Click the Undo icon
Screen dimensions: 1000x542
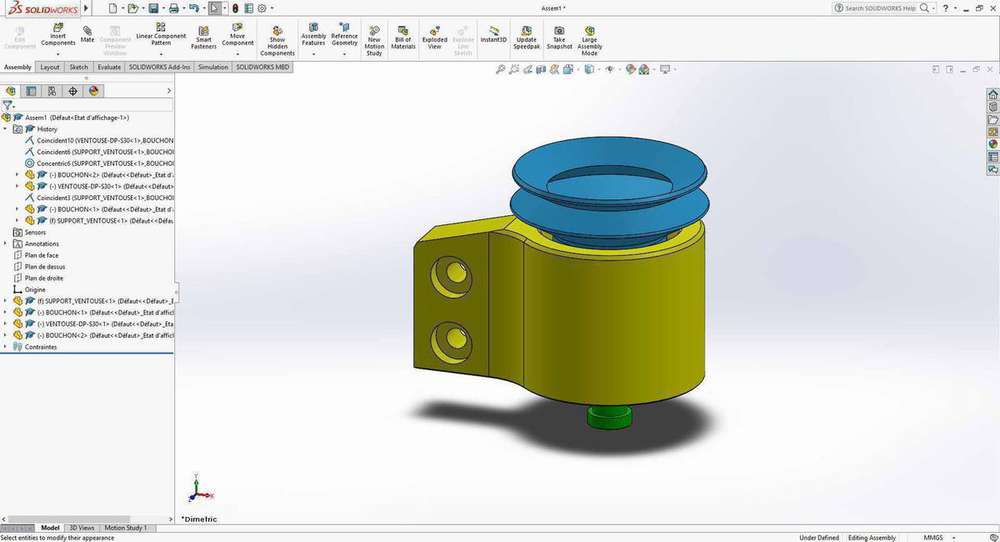click(194, 8)
